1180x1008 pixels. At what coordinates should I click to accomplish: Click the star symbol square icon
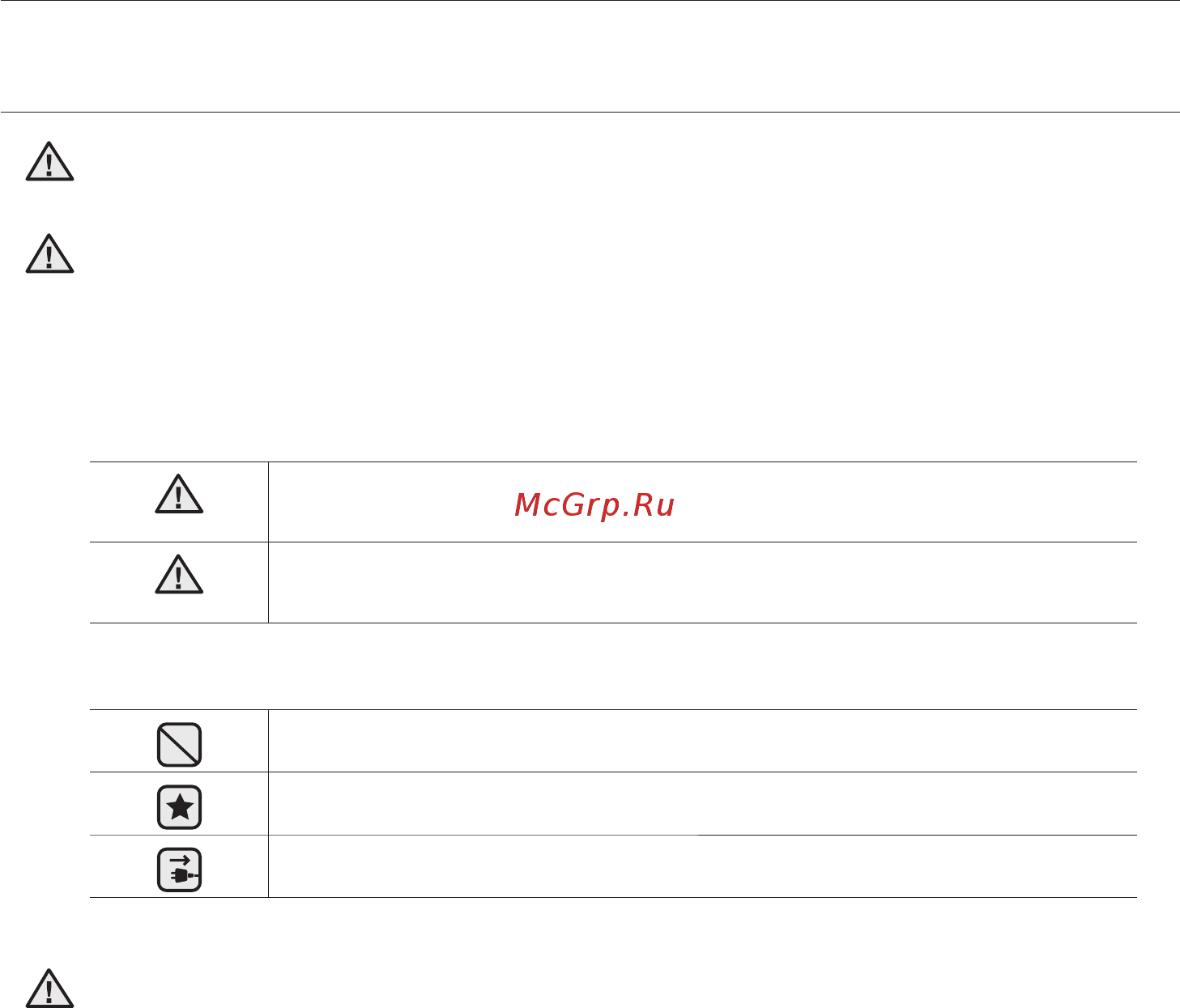(x=179, y=807)
